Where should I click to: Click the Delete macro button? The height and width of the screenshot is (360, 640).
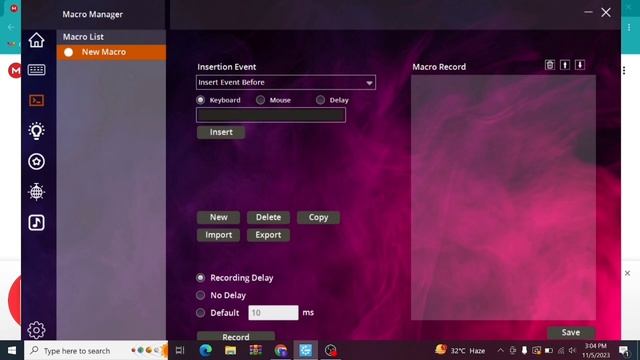[x=268, y=218]
